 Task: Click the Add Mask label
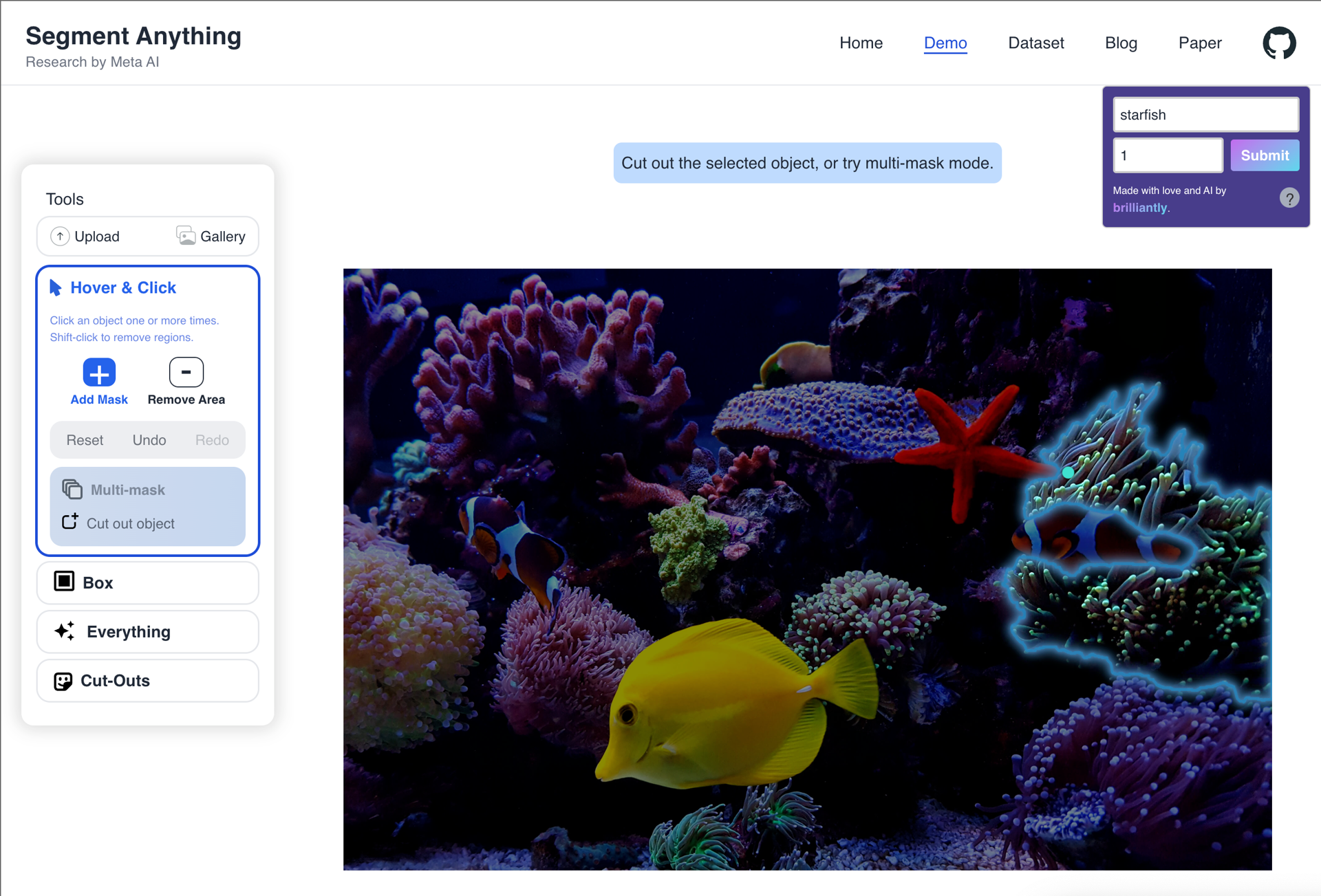point(99,400)
